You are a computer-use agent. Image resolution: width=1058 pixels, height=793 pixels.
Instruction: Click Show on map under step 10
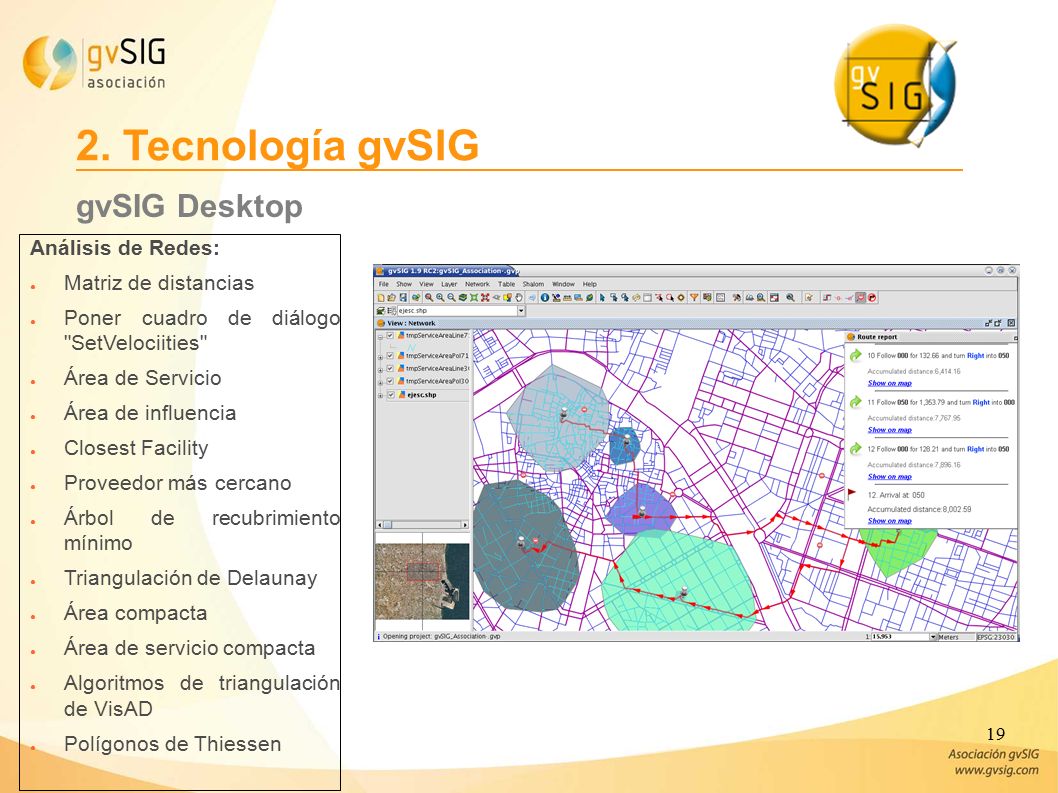click(889, 383)
